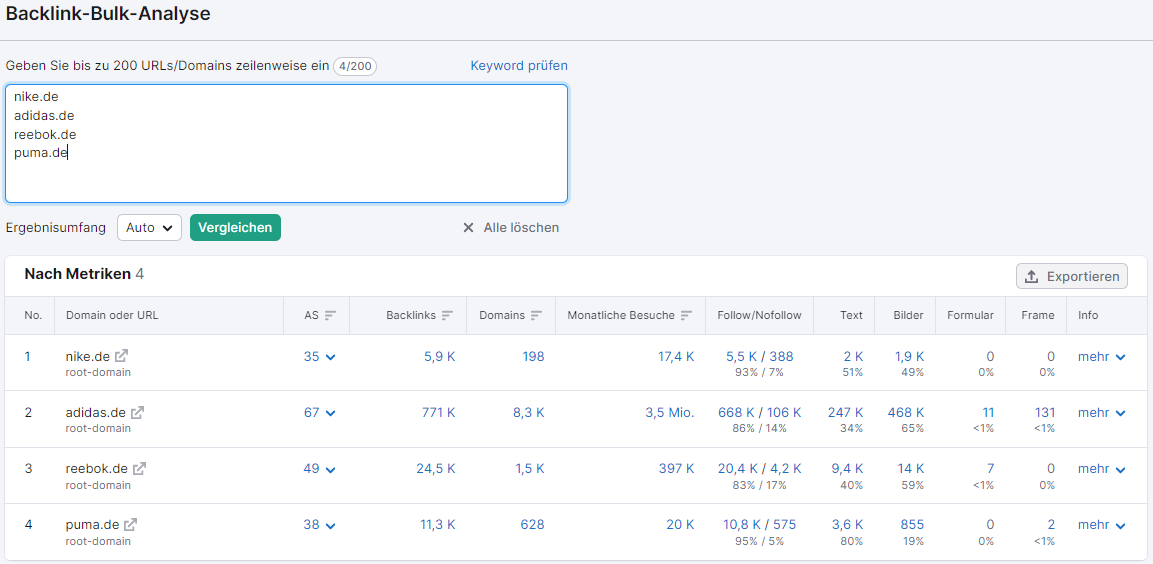This screenshot has width=1153, height=564.
Task: Open adidas.de external link icon
Action: click(138, 413)
